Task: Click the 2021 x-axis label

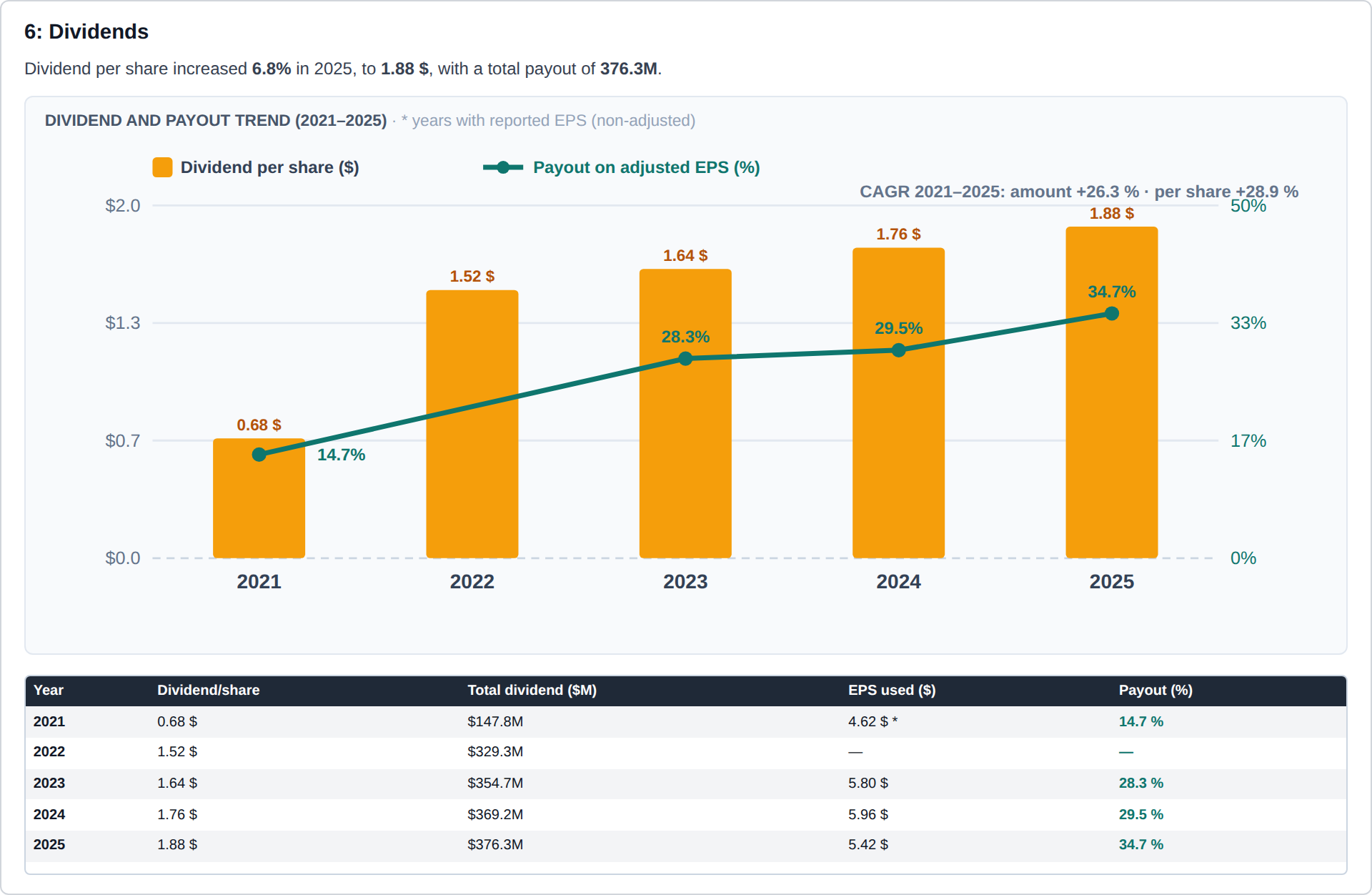Action: tap(259, 582)
